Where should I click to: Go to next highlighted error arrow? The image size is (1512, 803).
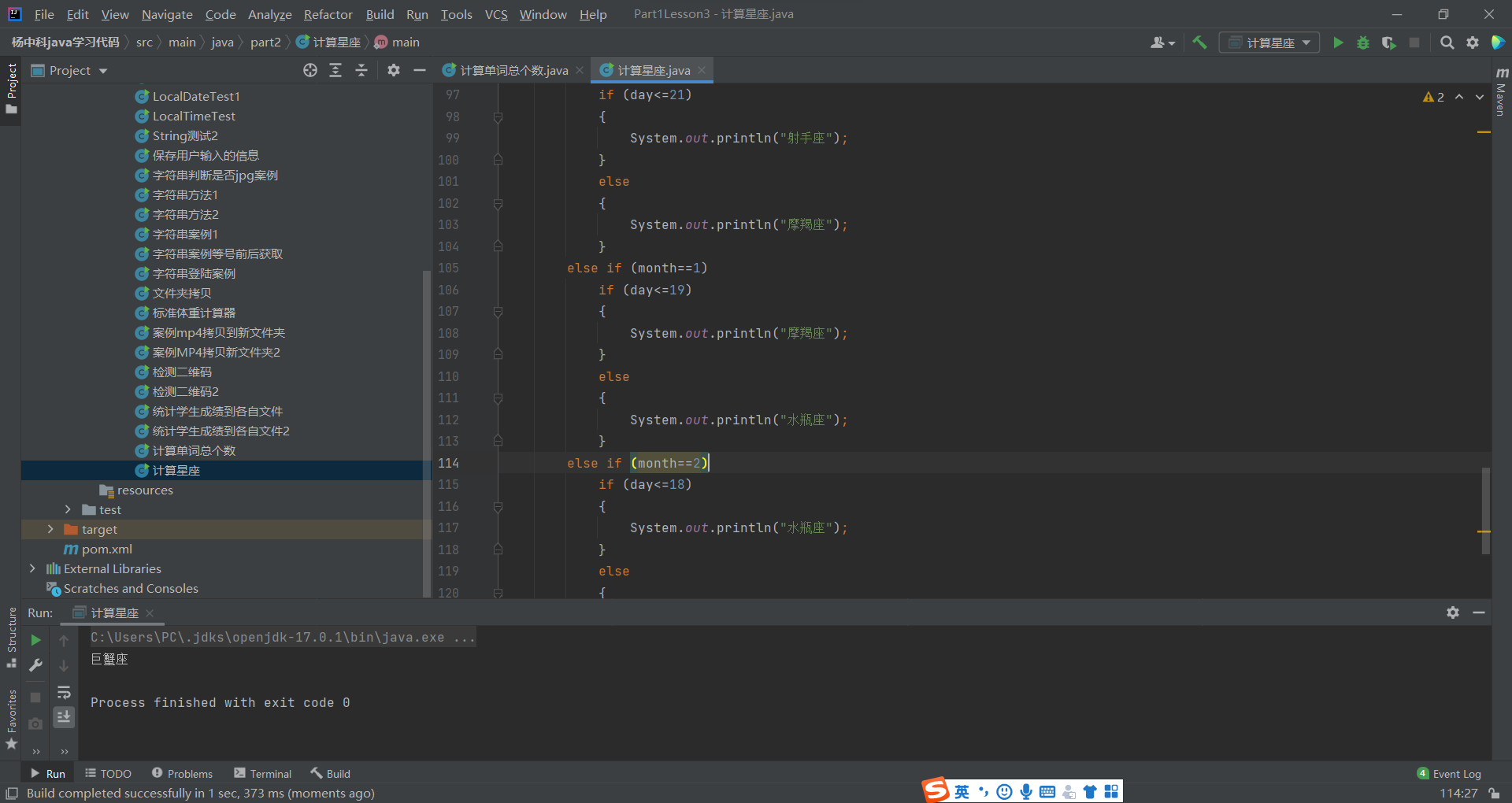pos(1480,97)
